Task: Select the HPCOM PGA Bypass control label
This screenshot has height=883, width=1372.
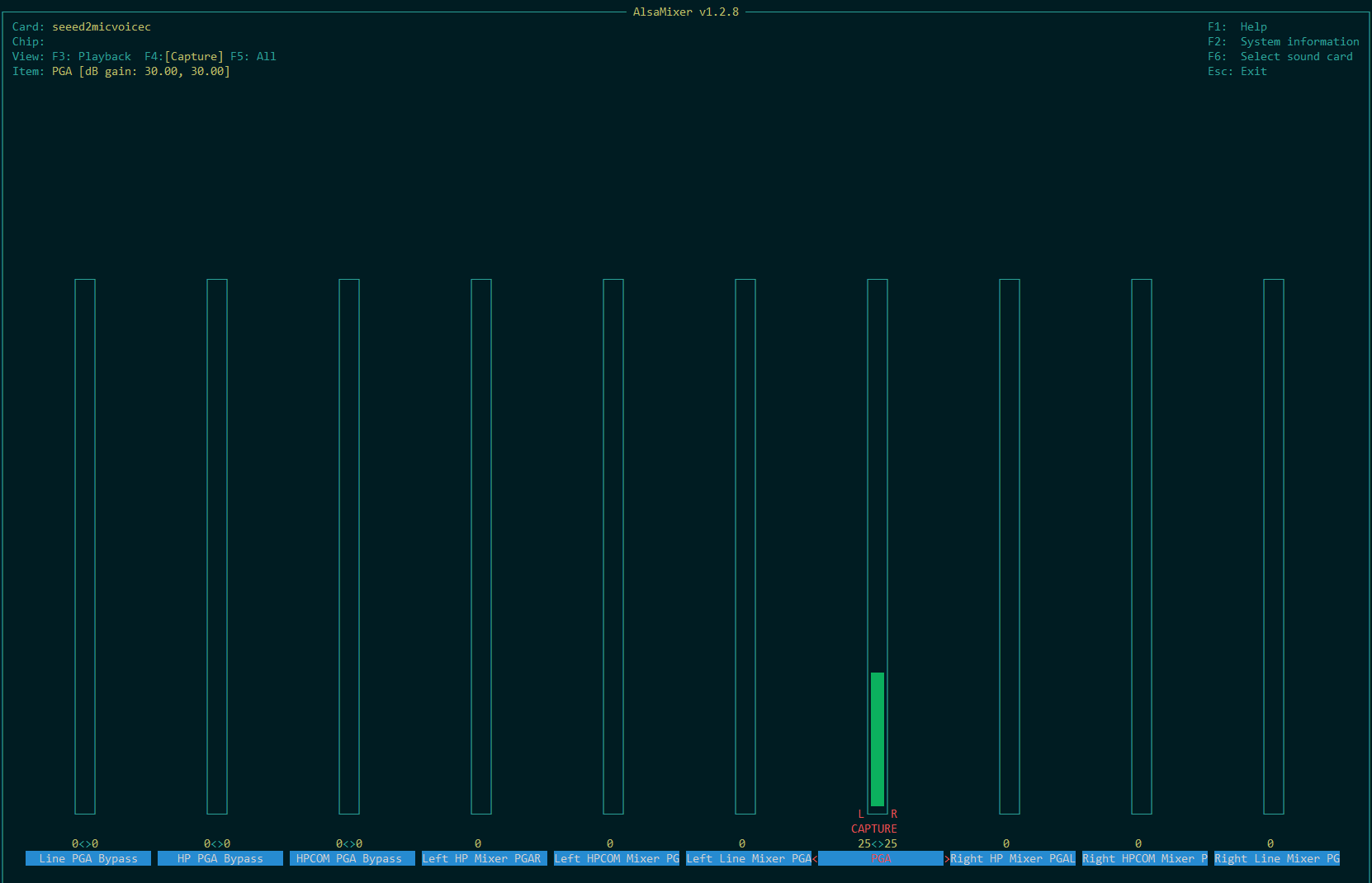Action: pos(349,858)
